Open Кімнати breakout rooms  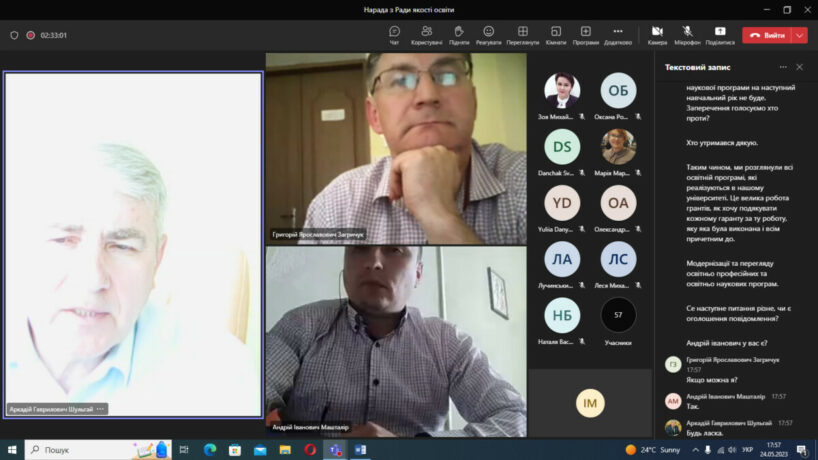(555, 35)
